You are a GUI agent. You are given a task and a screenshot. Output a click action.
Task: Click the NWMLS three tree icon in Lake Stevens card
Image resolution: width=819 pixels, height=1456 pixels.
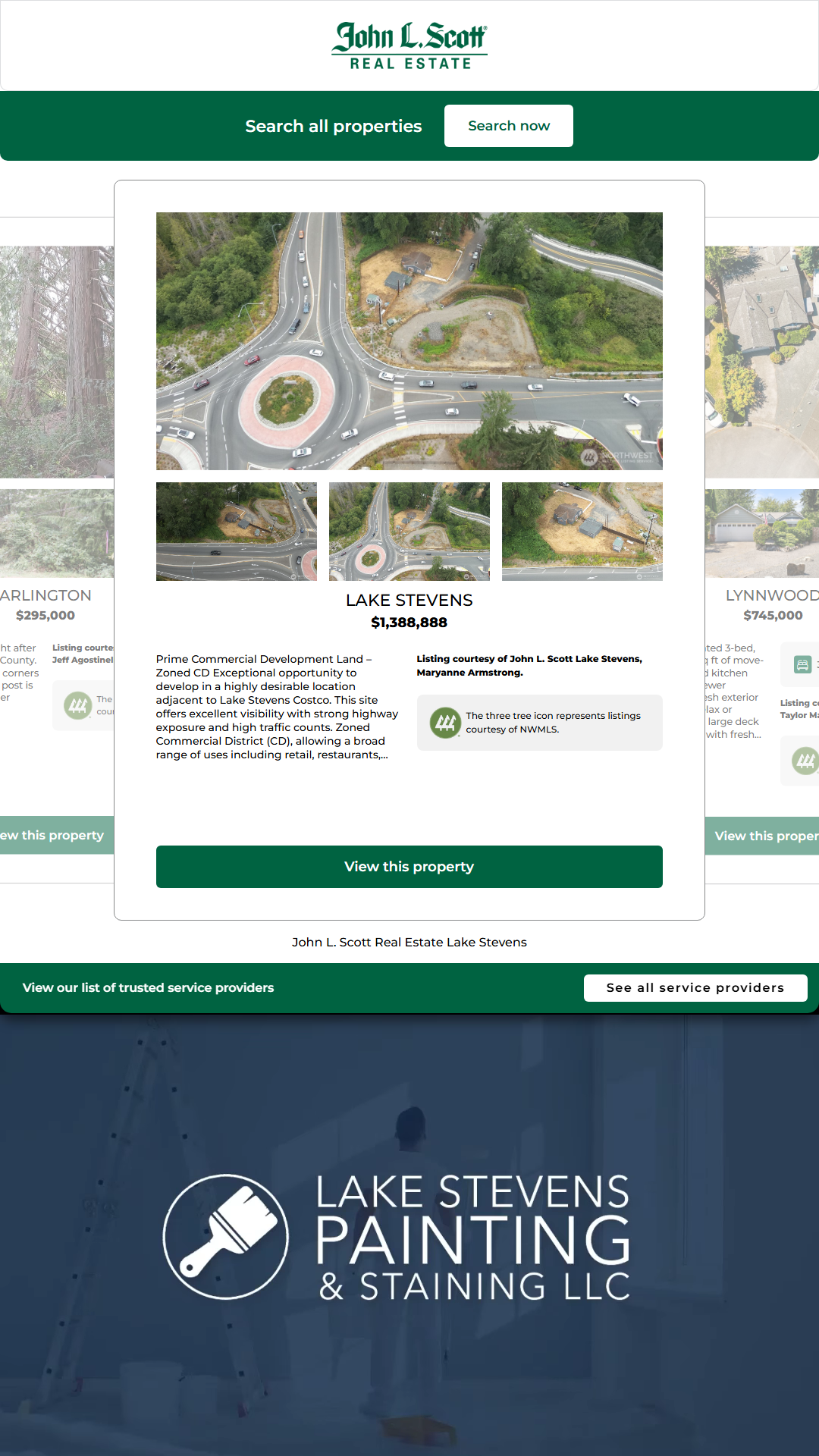click(445, 723)
